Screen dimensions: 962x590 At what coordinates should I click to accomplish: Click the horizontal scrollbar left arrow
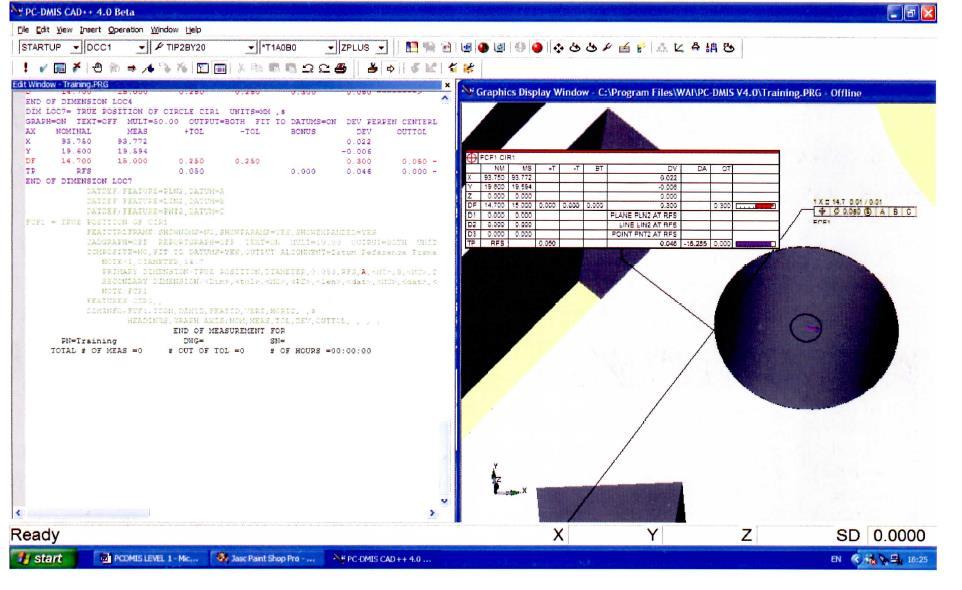click(18, 513)
